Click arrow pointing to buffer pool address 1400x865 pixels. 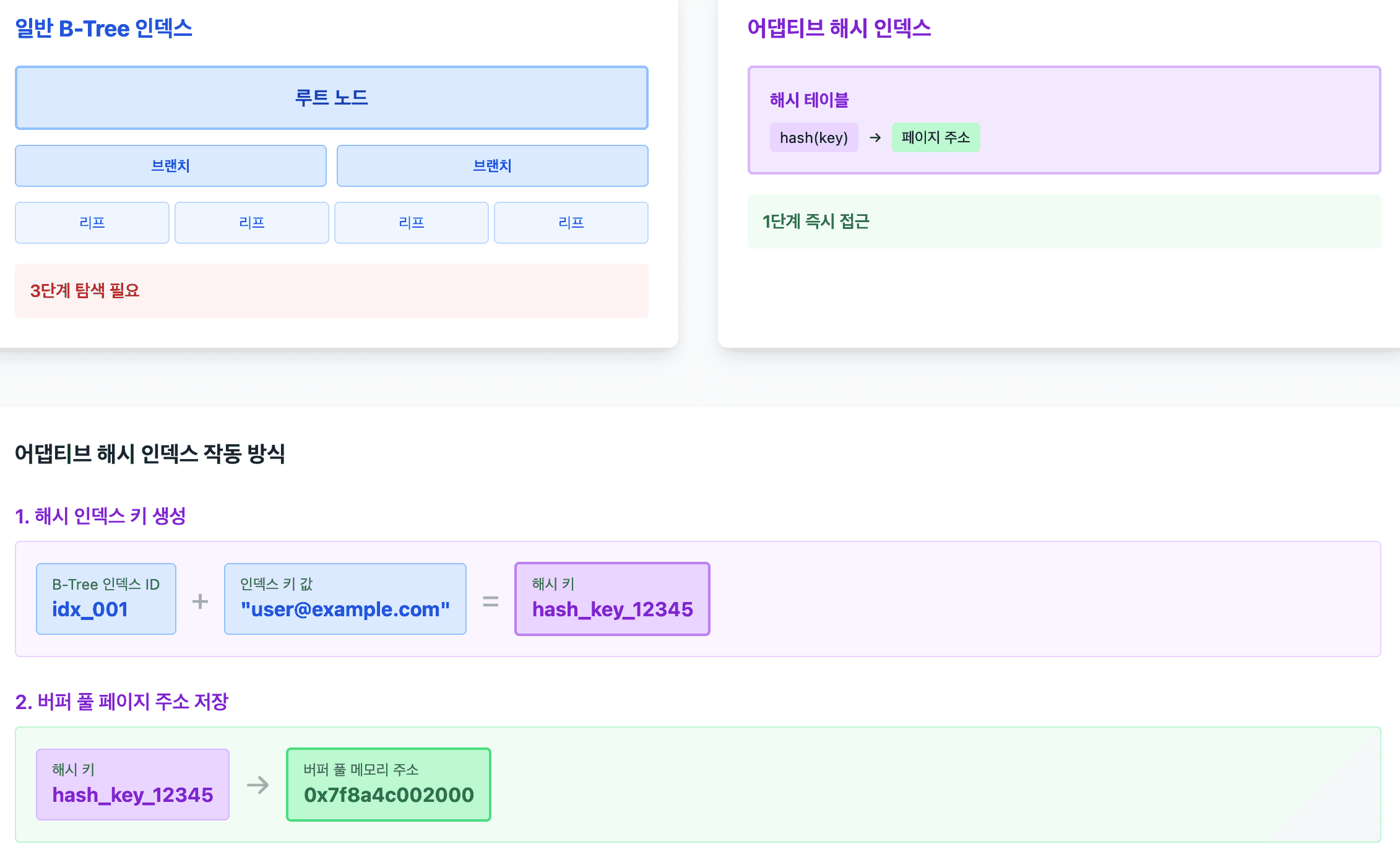[257, 785]
